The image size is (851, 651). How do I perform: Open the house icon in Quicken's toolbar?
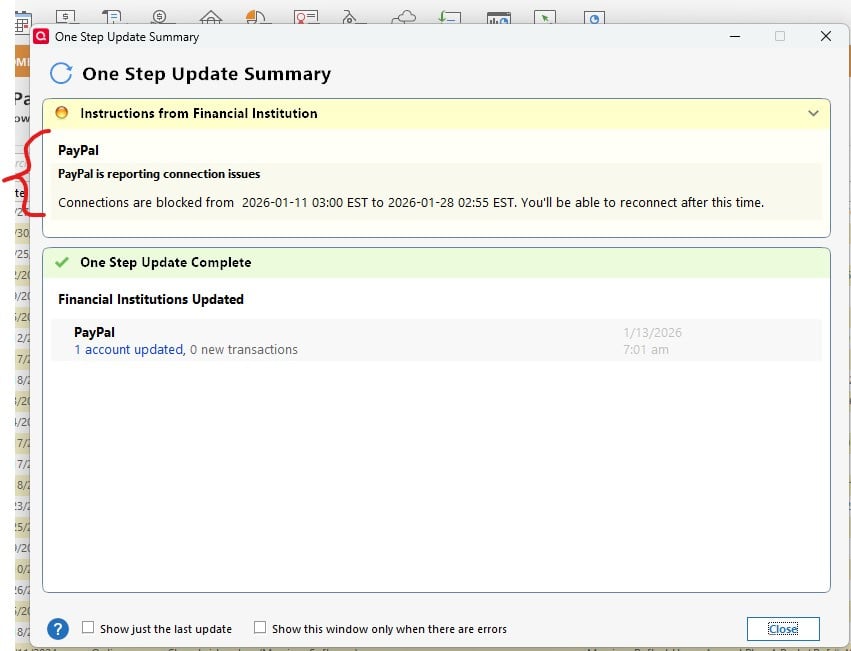pyautogui.click(x=211, y=17)
